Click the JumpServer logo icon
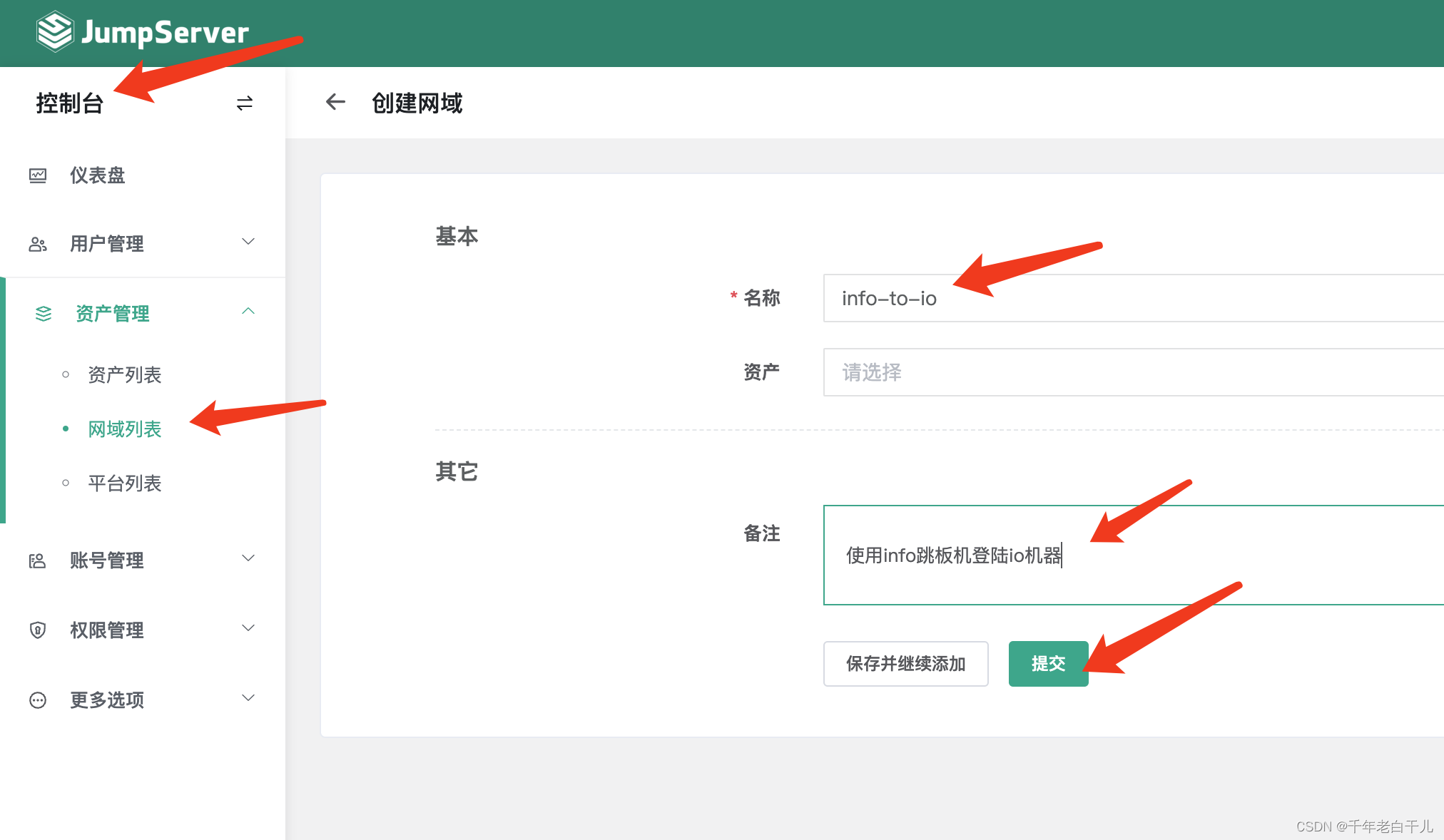Viewport: 1444px width, 840px height. tap(54, 32)
